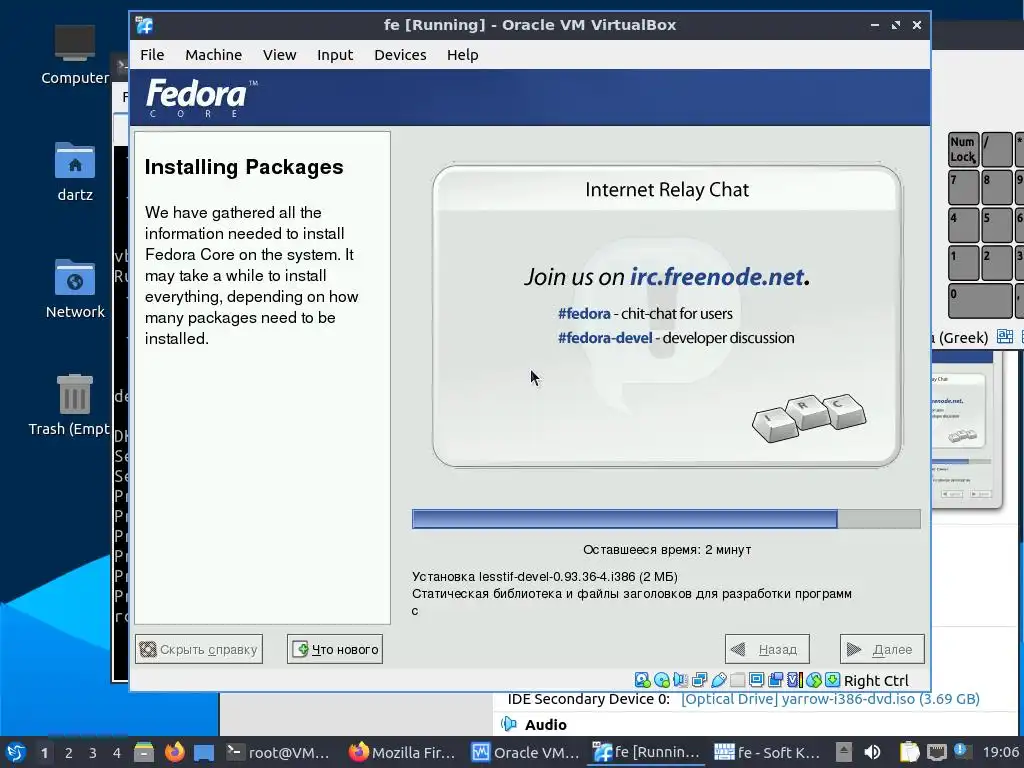The image size is (1024, 768).
Task: Click the numpad slash key on soft keyboard
Action: (x=997, y=149)
